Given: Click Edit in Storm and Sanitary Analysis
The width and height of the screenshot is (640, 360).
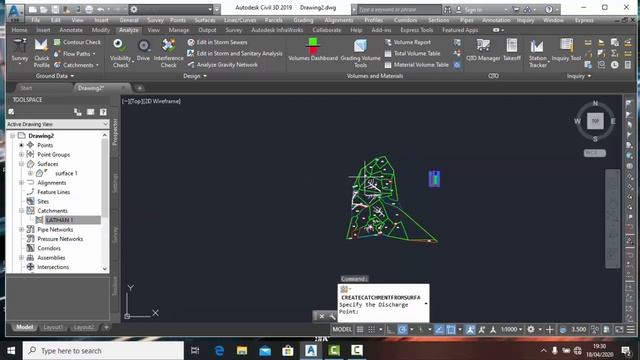Looking at the screenshot, I should click(x=235, y=53).
